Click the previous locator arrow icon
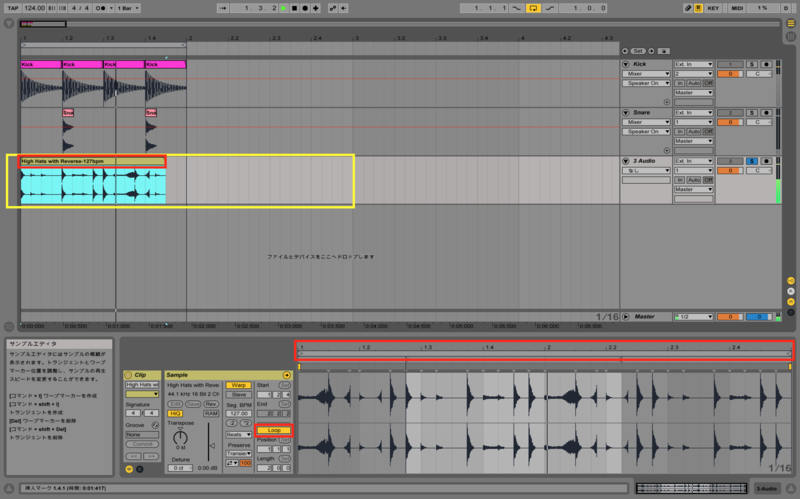The width and height of the screenshot is (800, 499). (x=625, y=51)
